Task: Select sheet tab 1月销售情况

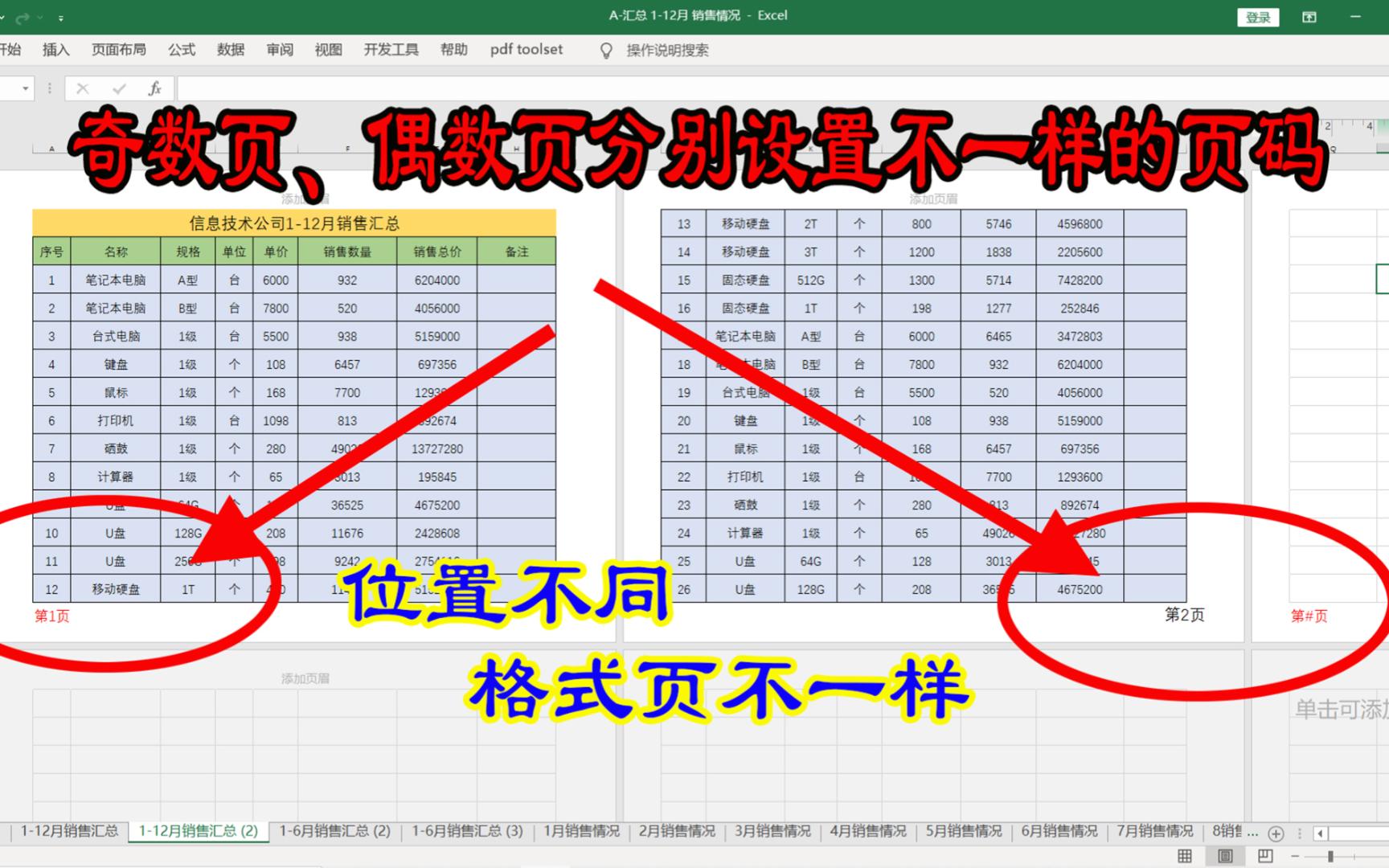Action: pos(582,831)
